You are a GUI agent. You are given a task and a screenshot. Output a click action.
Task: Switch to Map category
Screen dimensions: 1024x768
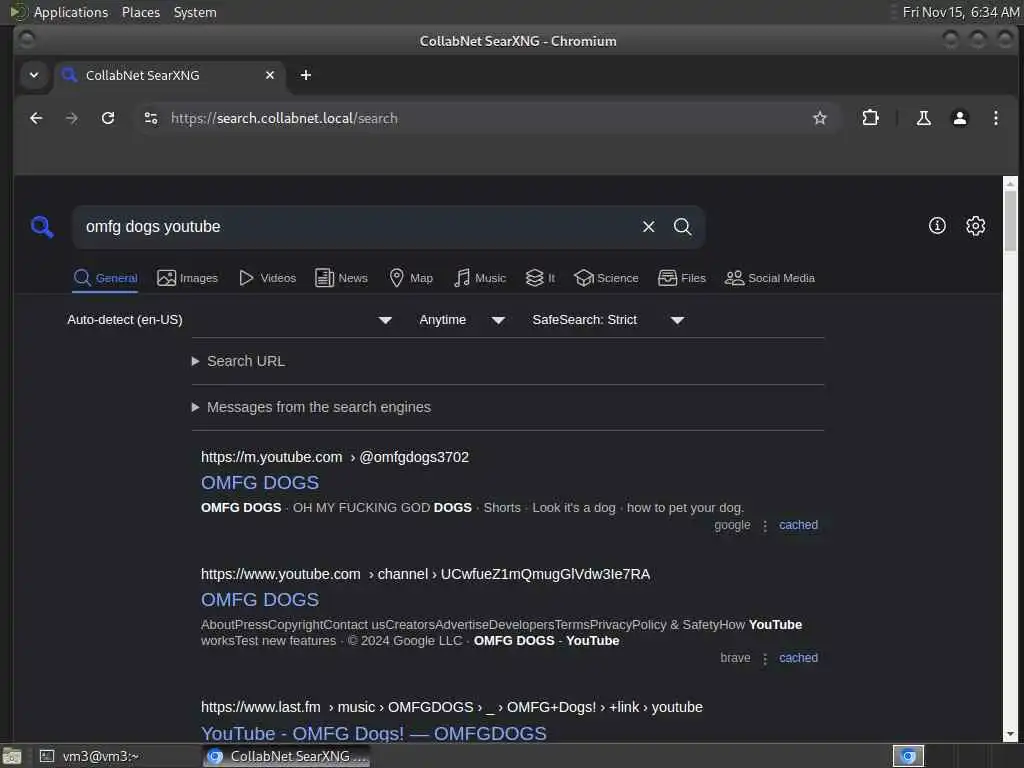coord(411,278)
